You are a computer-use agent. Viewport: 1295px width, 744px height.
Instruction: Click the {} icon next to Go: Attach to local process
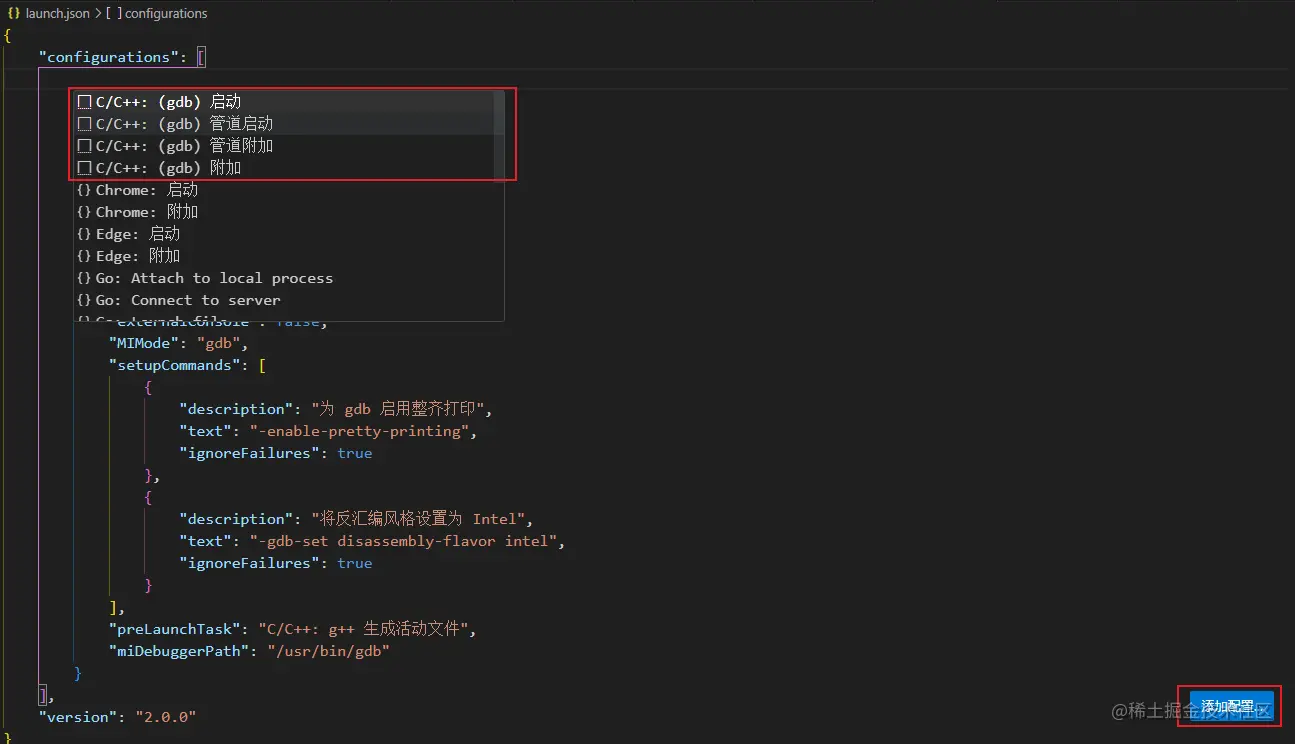[84, 277]
